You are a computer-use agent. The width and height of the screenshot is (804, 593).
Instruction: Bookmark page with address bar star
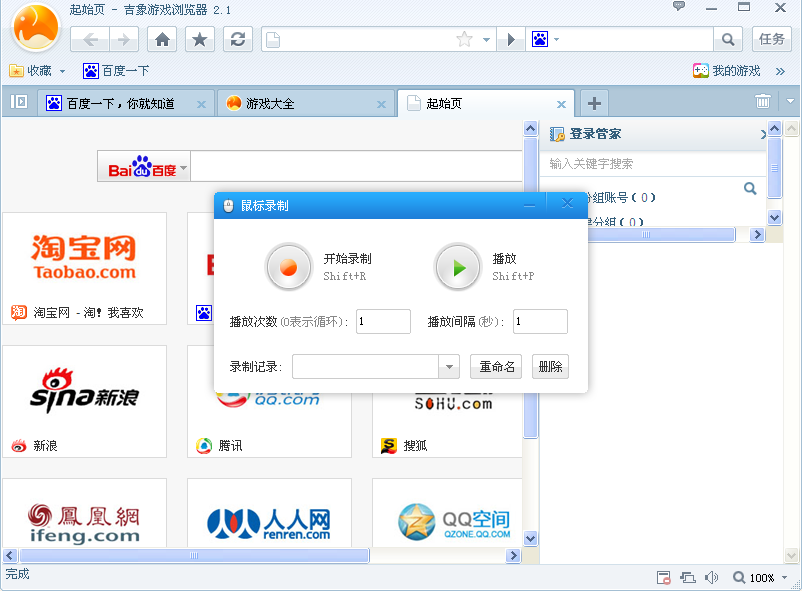point(465,39)
